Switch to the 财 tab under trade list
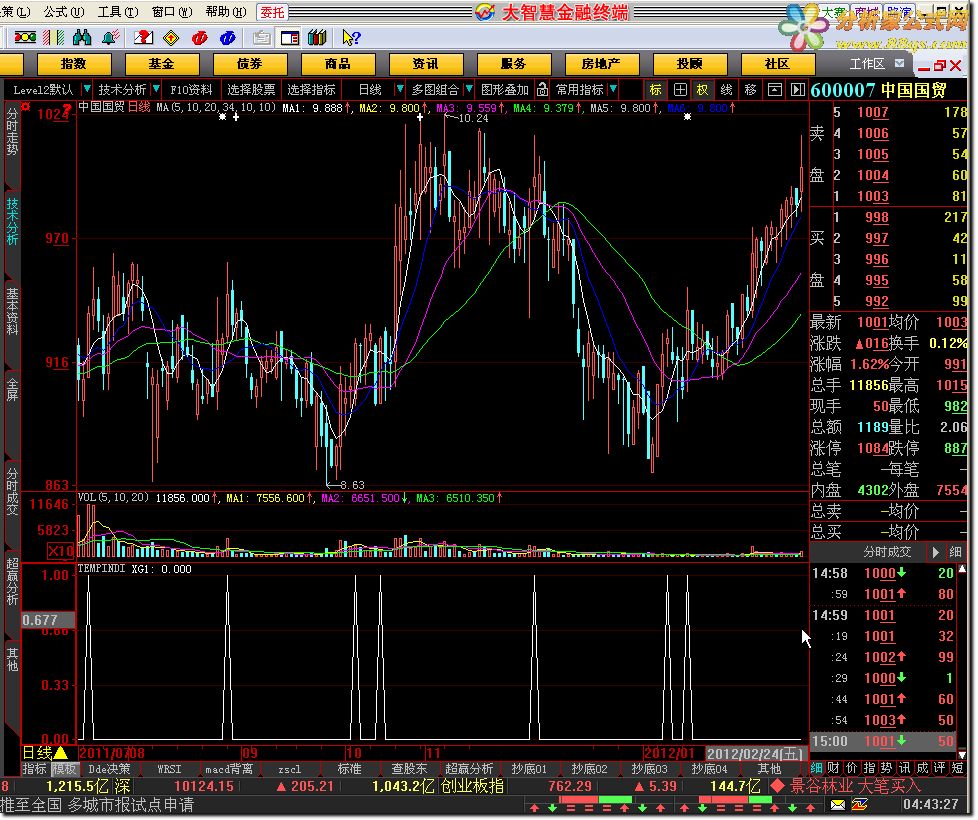This screenshot has height=820, width=978. [834, 768]
